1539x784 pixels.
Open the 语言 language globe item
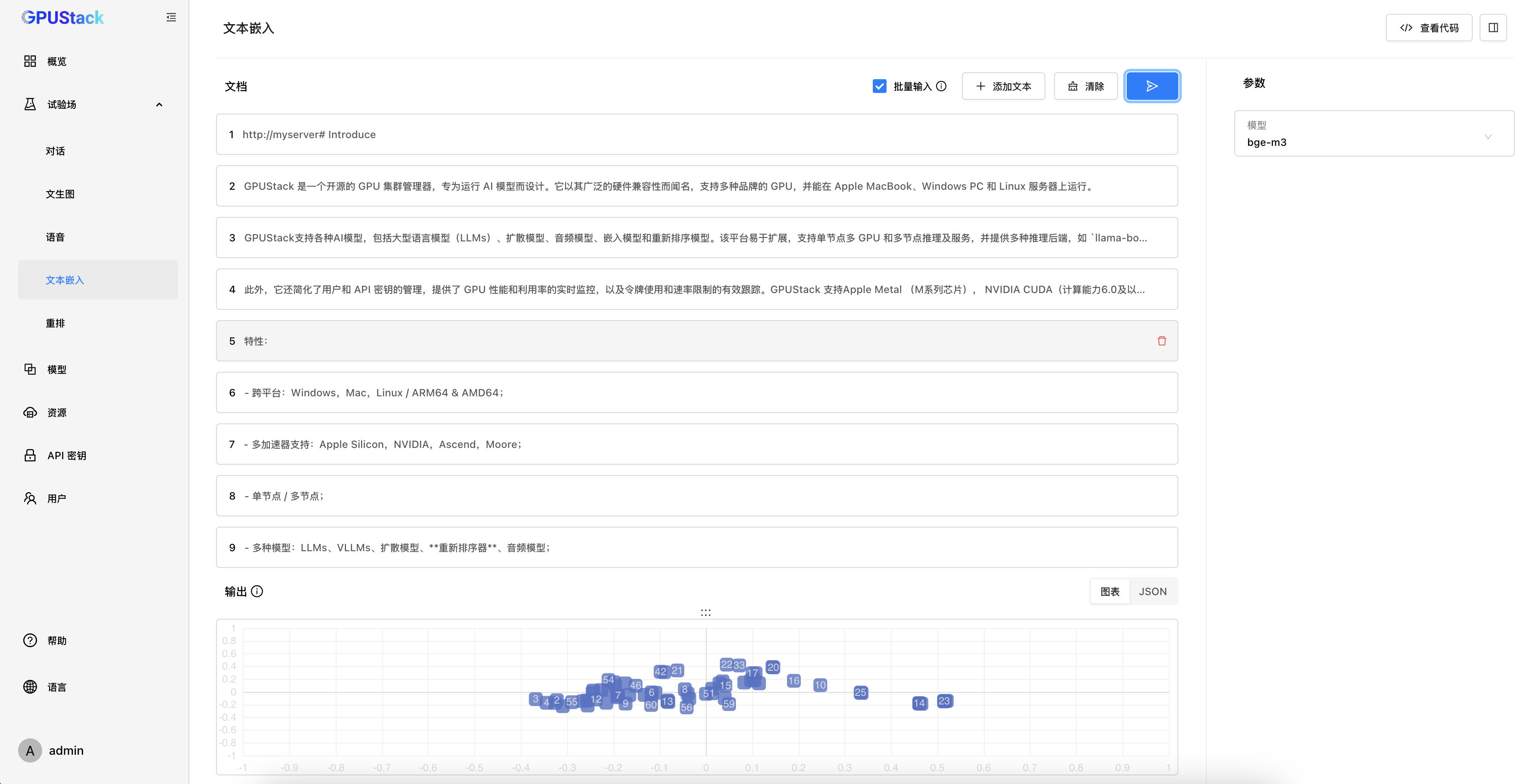click(57, 687)
